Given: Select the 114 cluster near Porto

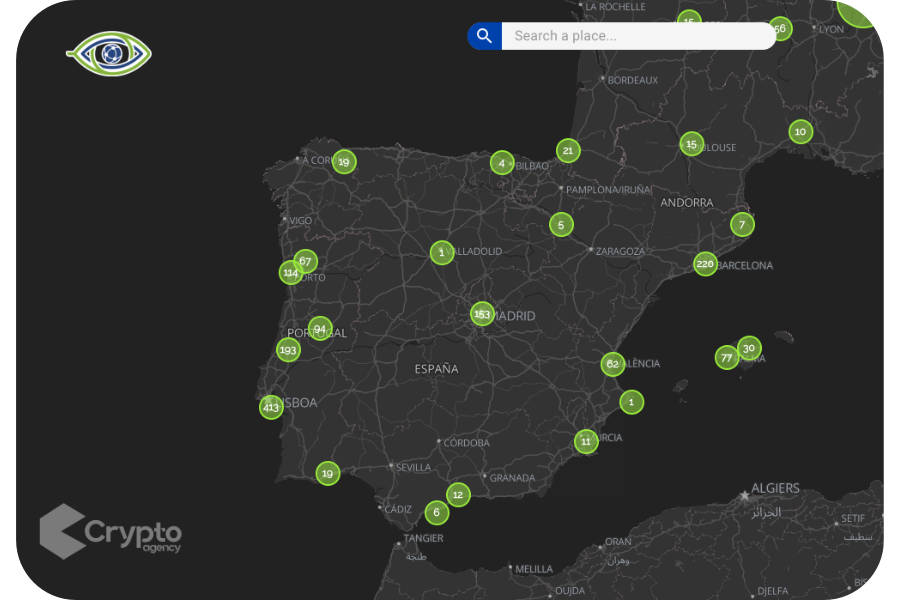Looking at the screenshot, I should pyautogui.click(x=290, y=272).
